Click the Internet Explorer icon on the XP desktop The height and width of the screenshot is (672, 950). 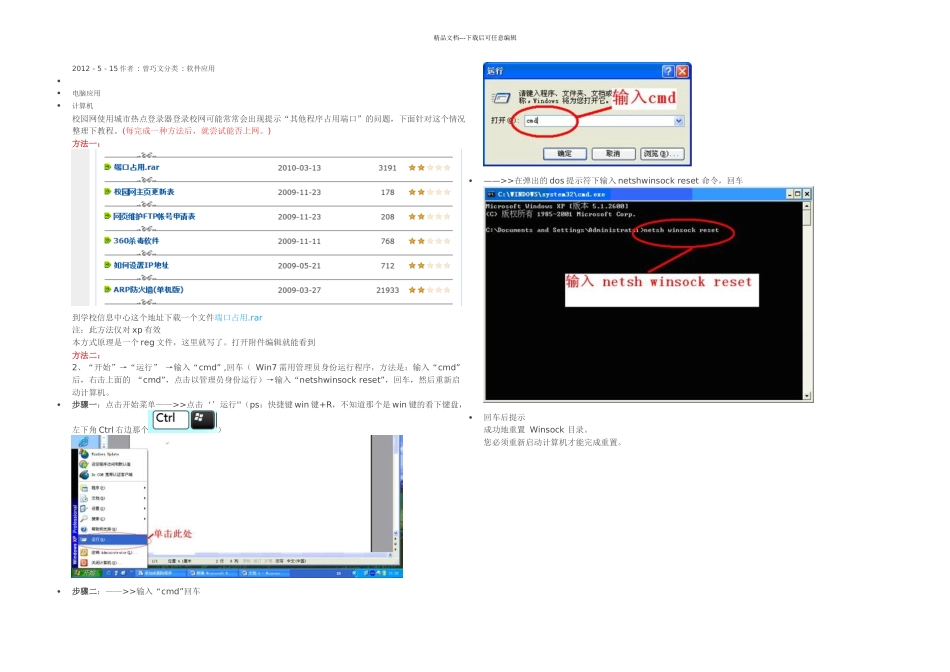tap(84, 442)
